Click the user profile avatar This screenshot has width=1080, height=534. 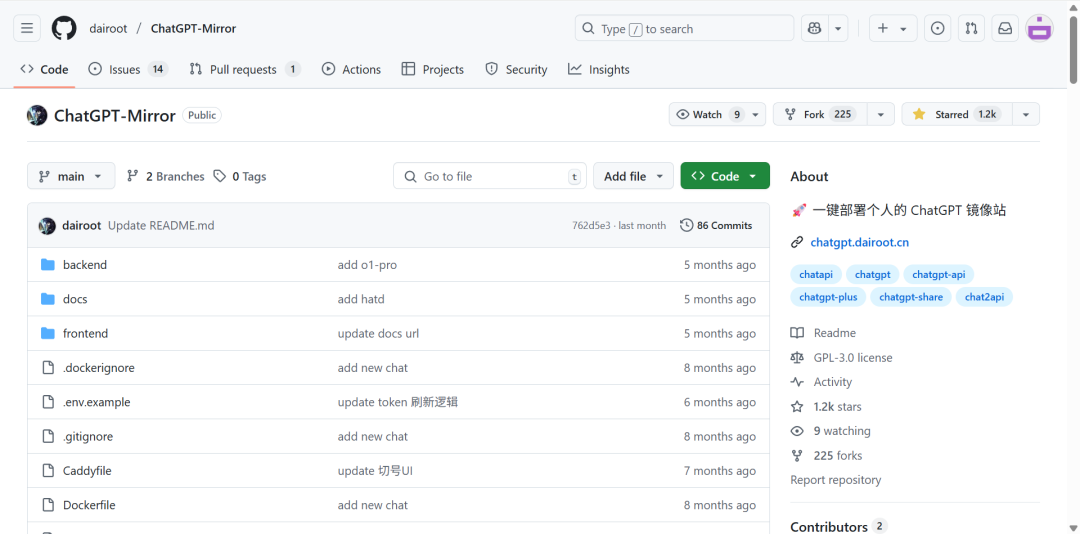pos(1040,28)
